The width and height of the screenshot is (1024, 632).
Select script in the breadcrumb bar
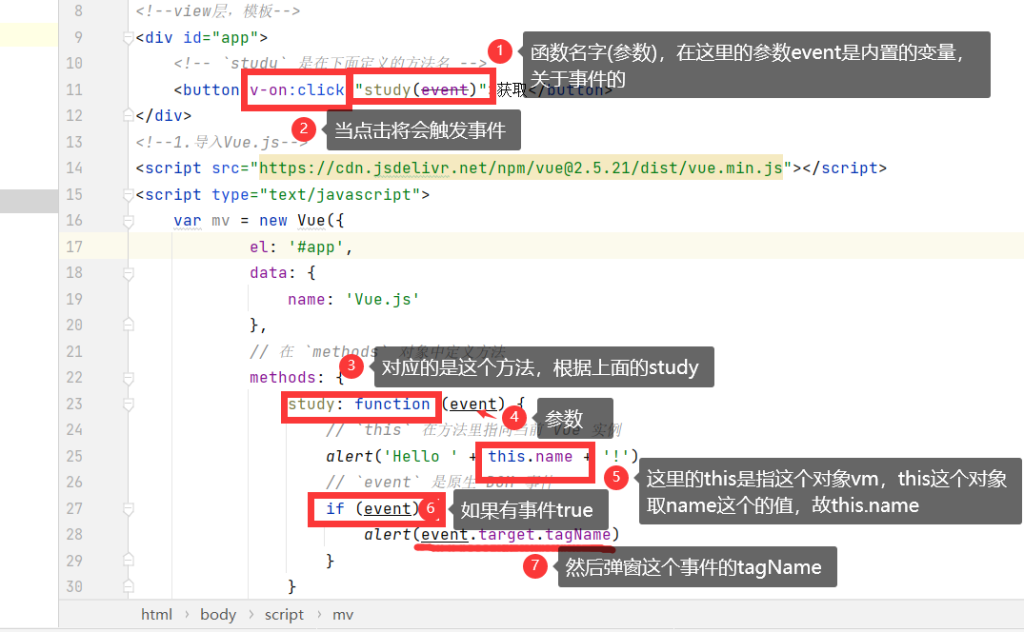pos(284,615)
